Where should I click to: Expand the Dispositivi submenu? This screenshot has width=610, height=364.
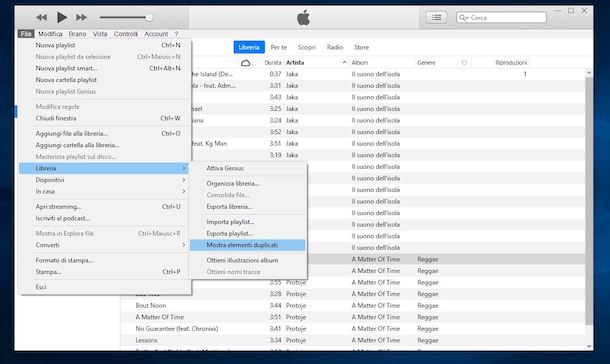click(105, 180)
